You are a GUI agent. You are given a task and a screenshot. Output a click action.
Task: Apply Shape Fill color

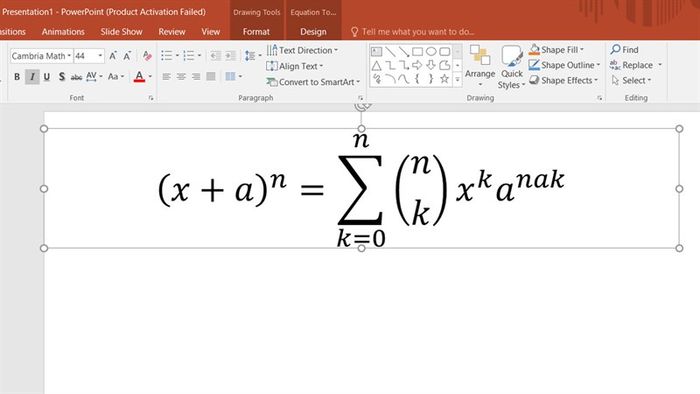534,50
